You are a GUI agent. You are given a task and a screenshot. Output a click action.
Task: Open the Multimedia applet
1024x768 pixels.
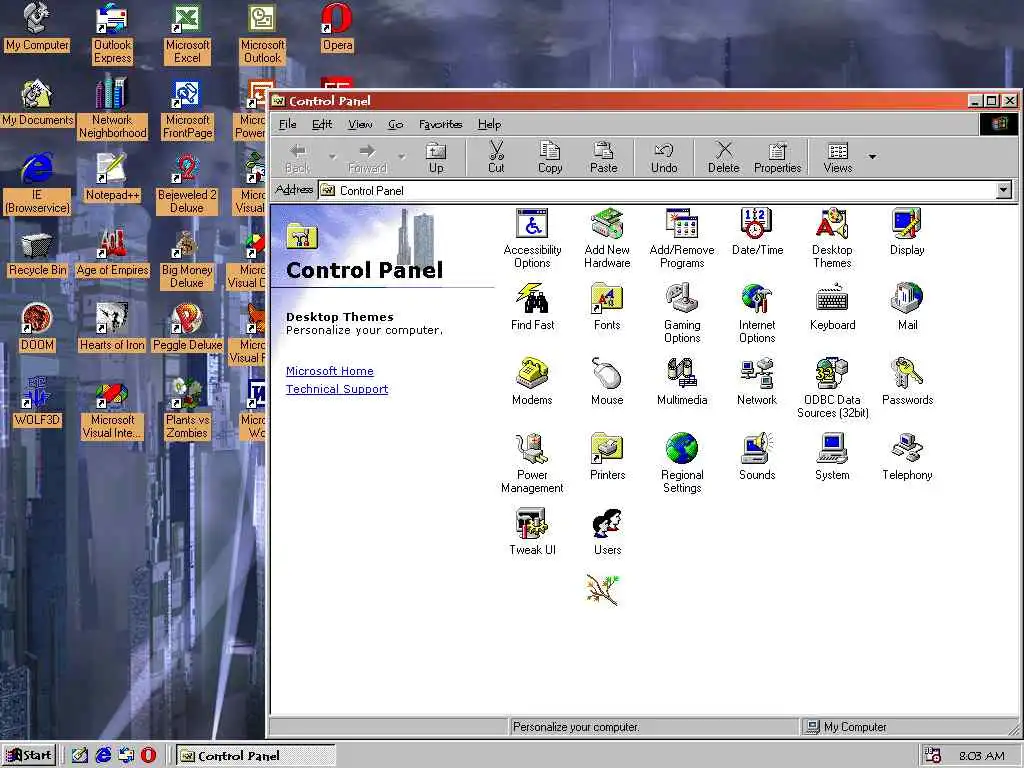click(x=682, y=383)
